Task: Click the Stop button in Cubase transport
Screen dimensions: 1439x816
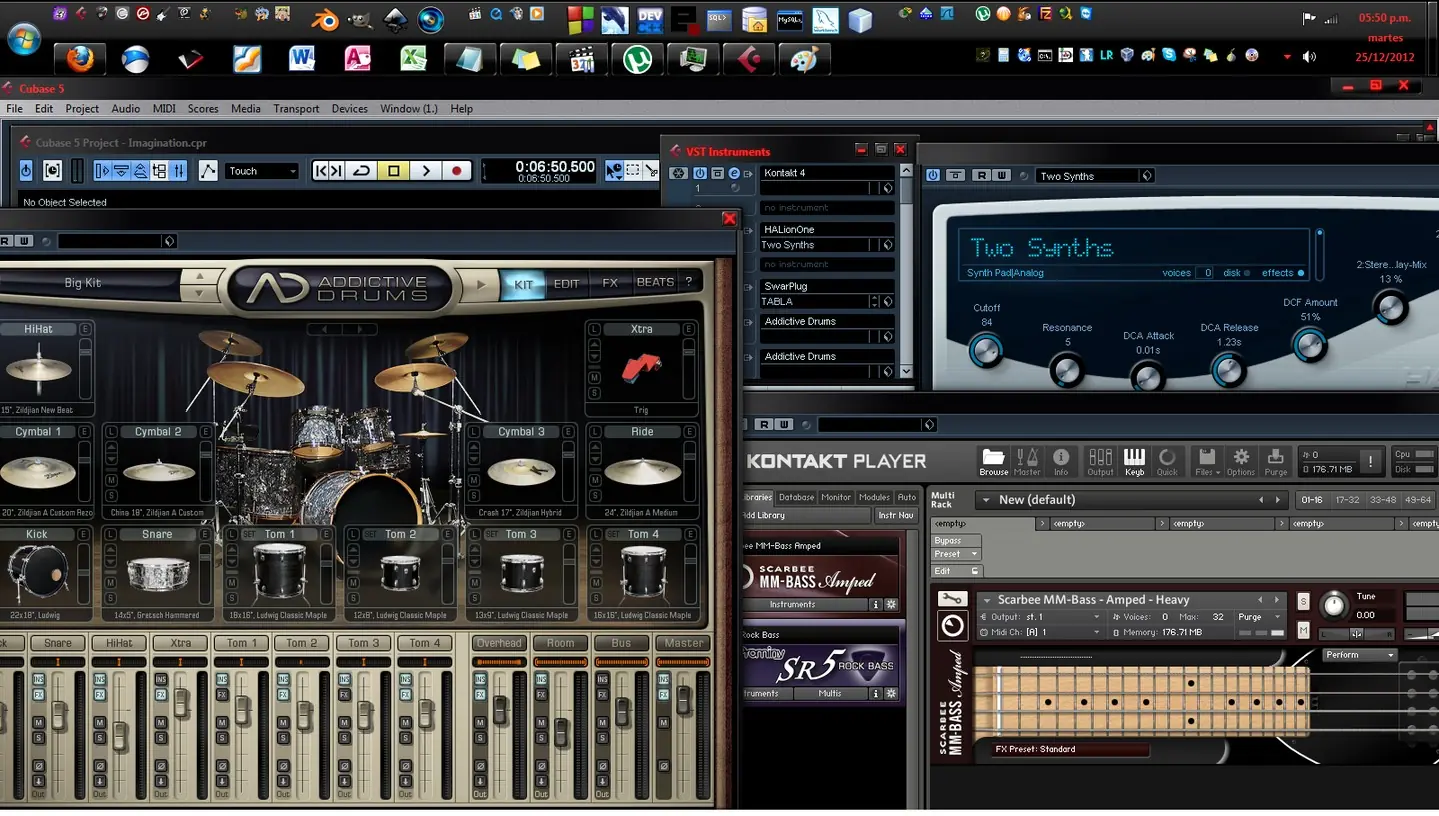Action: 394,171
